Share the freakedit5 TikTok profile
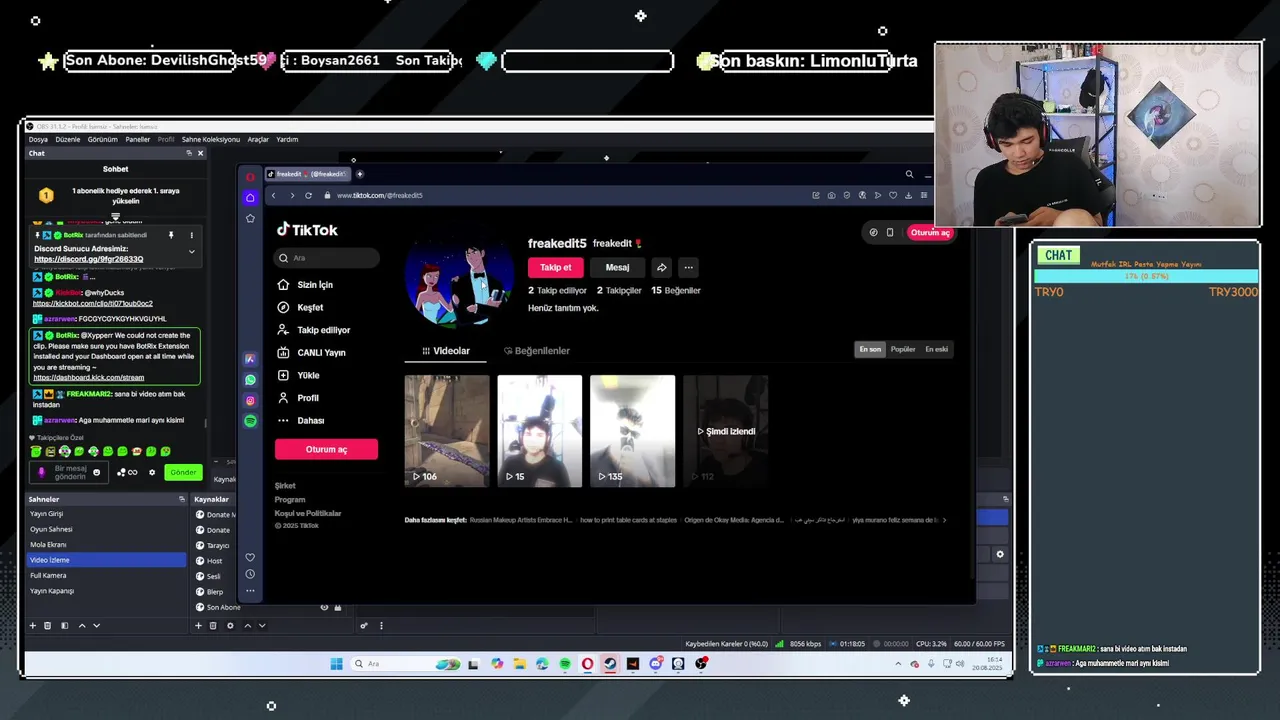 point(661,267)
